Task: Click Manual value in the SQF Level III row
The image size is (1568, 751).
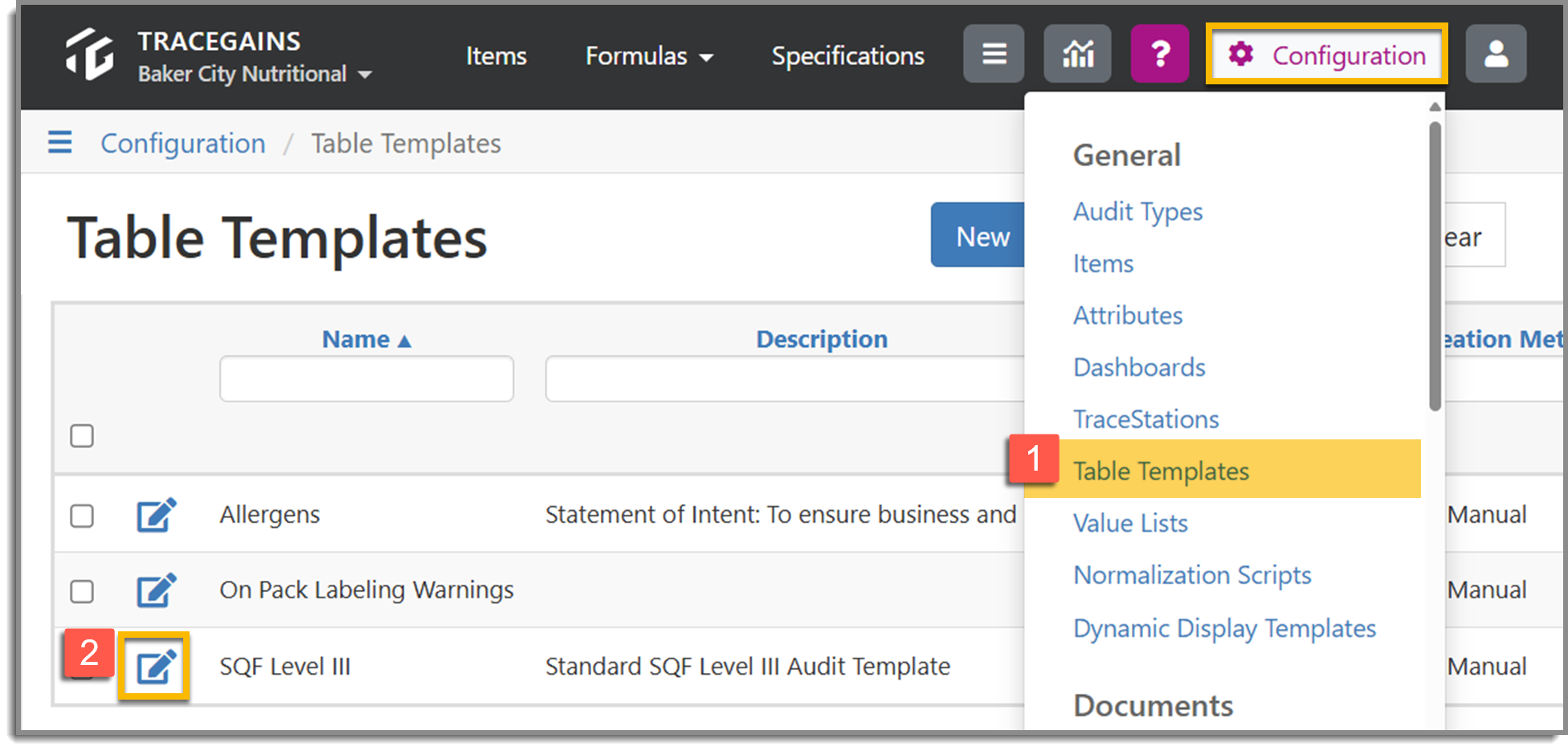Action: [1487, 667]
